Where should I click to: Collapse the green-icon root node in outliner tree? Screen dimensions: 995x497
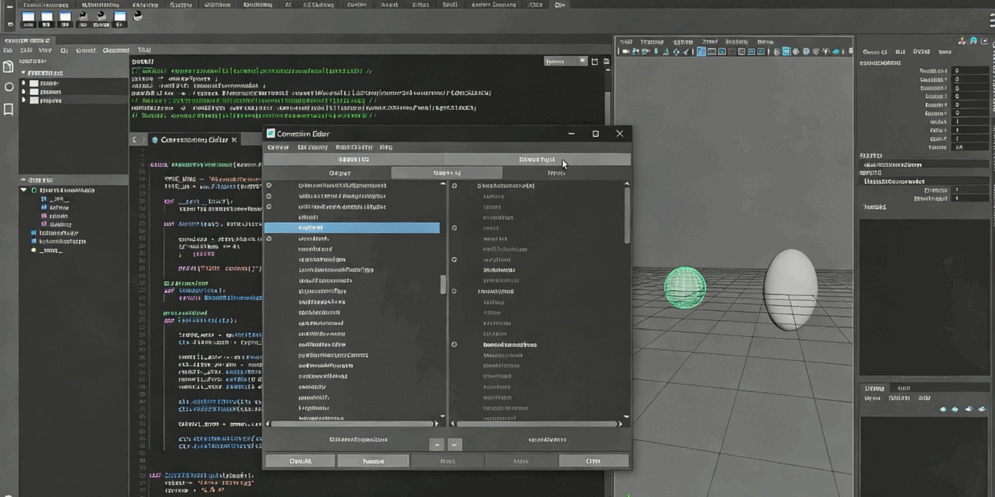pyautogui.click(x=24, y=189)
